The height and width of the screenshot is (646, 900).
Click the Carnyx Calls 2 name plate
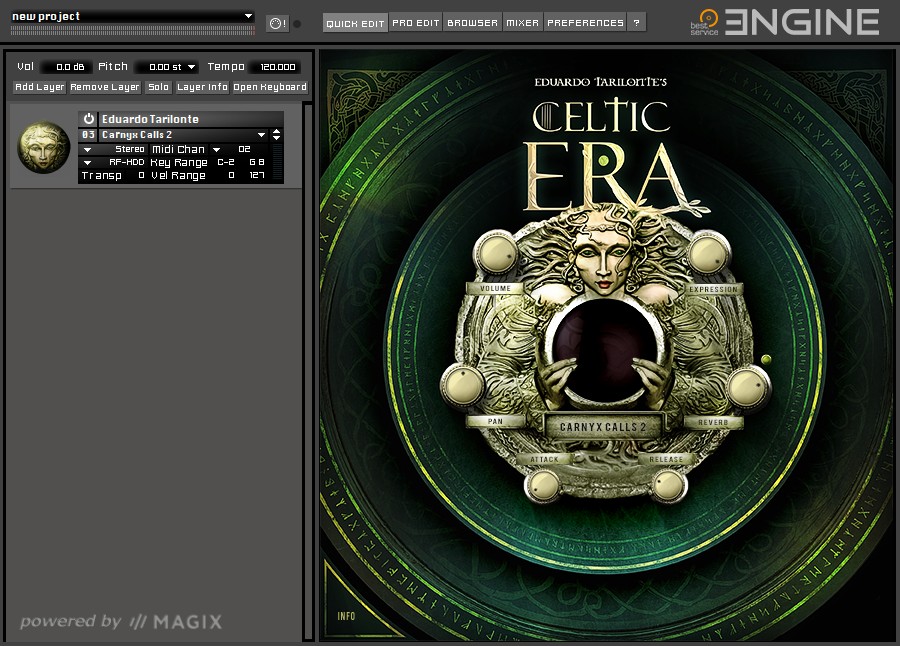coord(603,427)
